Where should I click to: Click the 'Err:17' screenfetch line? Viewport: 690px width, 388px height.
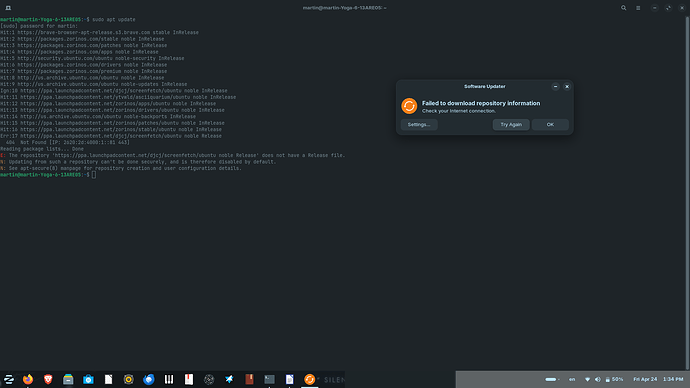click(111, 136)
